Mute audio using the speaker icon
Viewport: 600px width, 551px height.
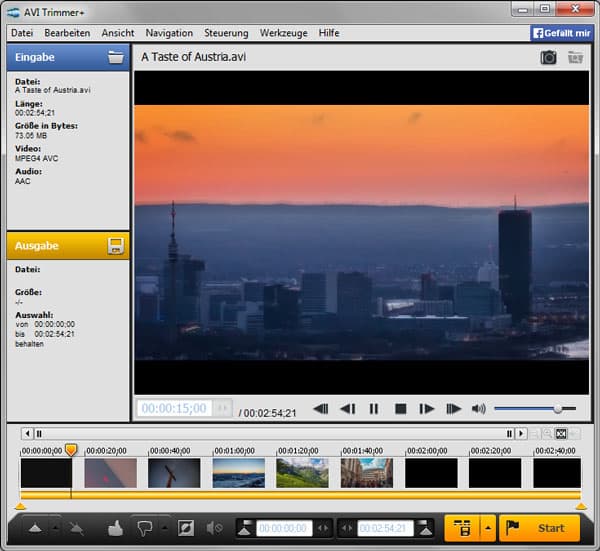coord(479,408)
